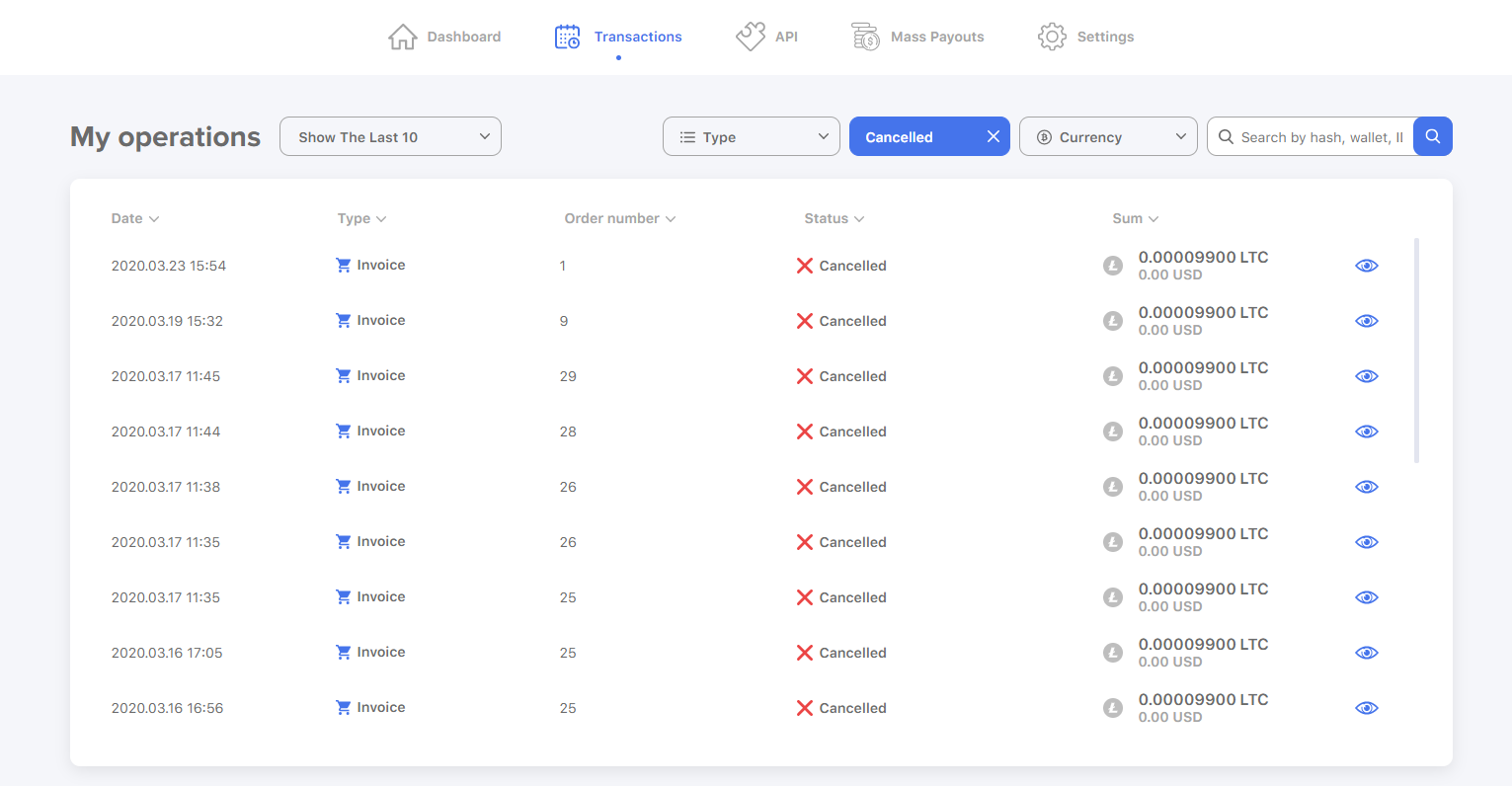Viewport: 1512px width, 786px height.
Task: Open the Type filter dropdown
Action: tap(752, 136)
